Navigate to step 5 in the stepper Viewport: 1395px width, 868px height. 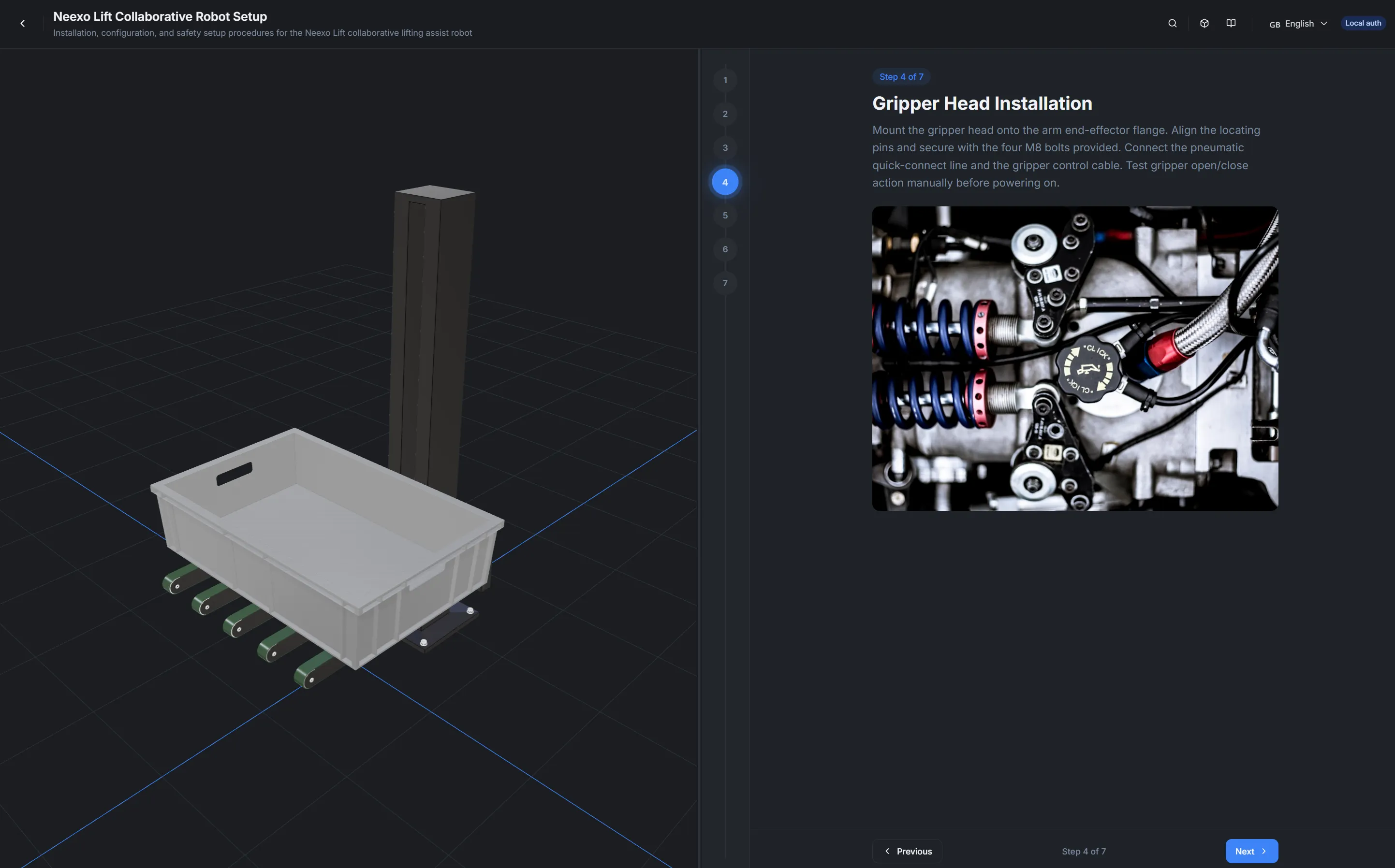tap(725, 215)
